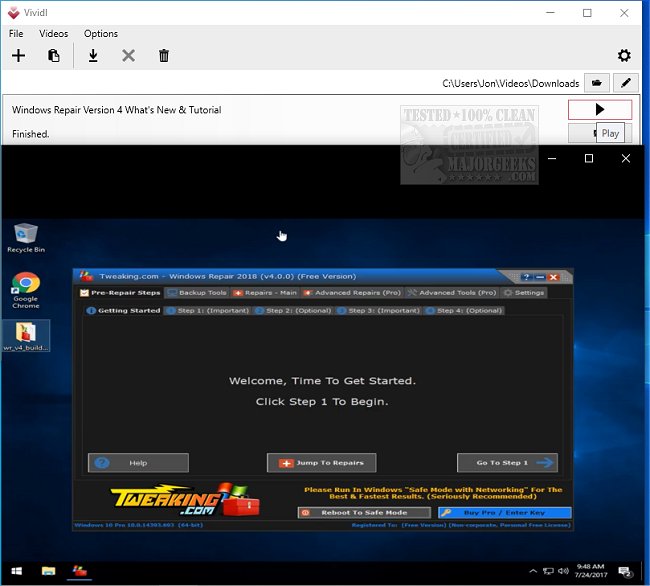This screenshot has height=586, width=650.
Task: Switch to the Backup Tools tab
Action: click(x=197, y=293)
